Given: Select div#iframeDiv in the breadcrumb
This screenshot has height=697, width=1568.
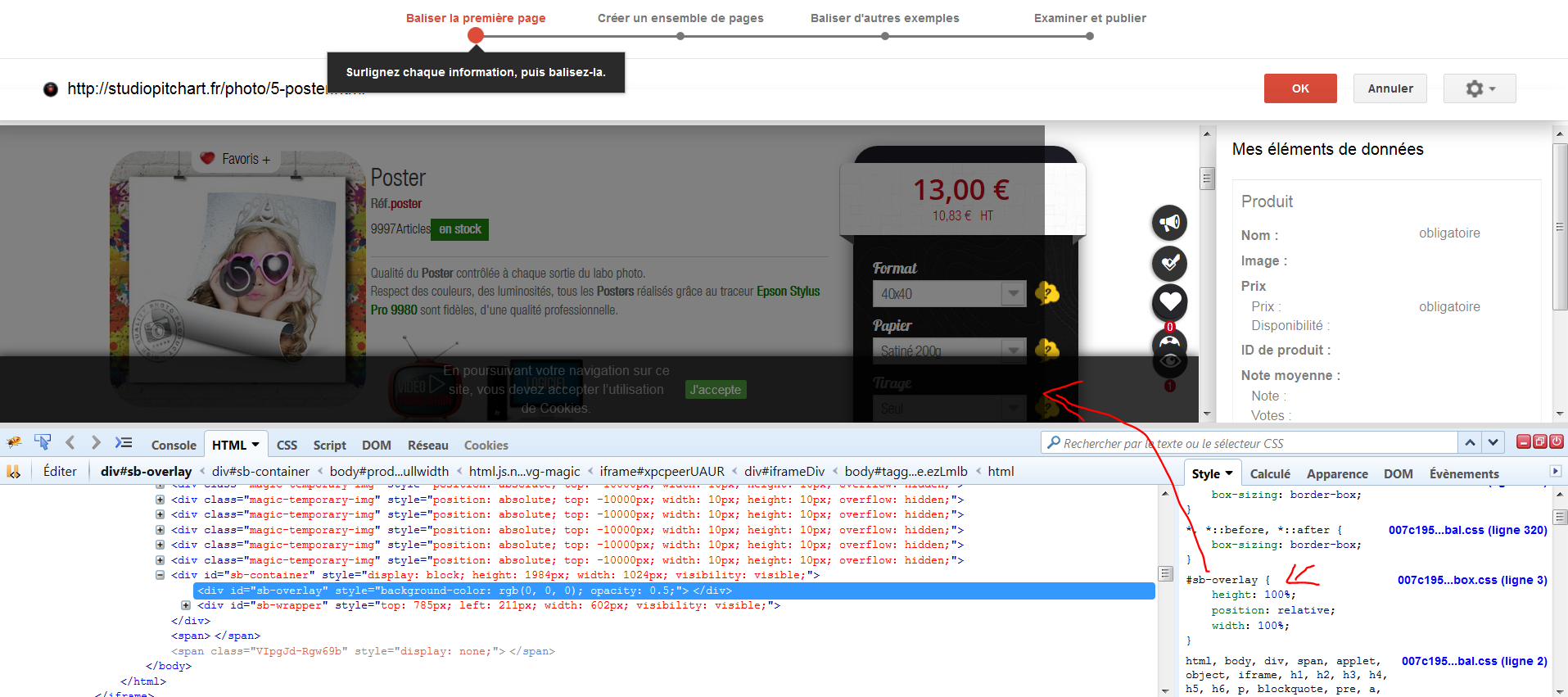Looking at the screenshot, I should pyautogui.click(x=784, y=471).
